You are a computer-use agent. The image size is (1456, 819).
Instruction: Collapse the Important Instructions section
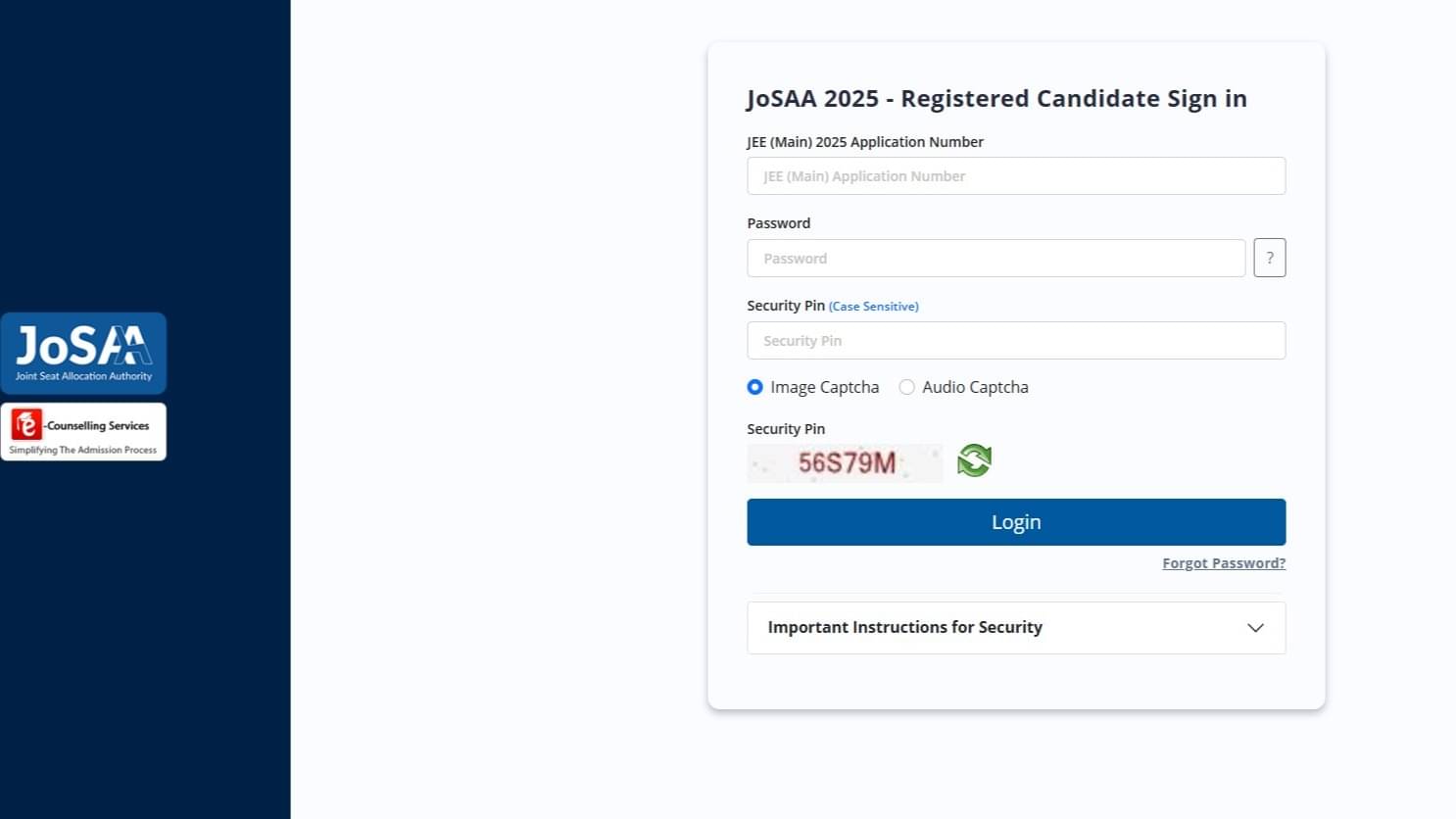pyautogui.click(x=1016, y=627)
